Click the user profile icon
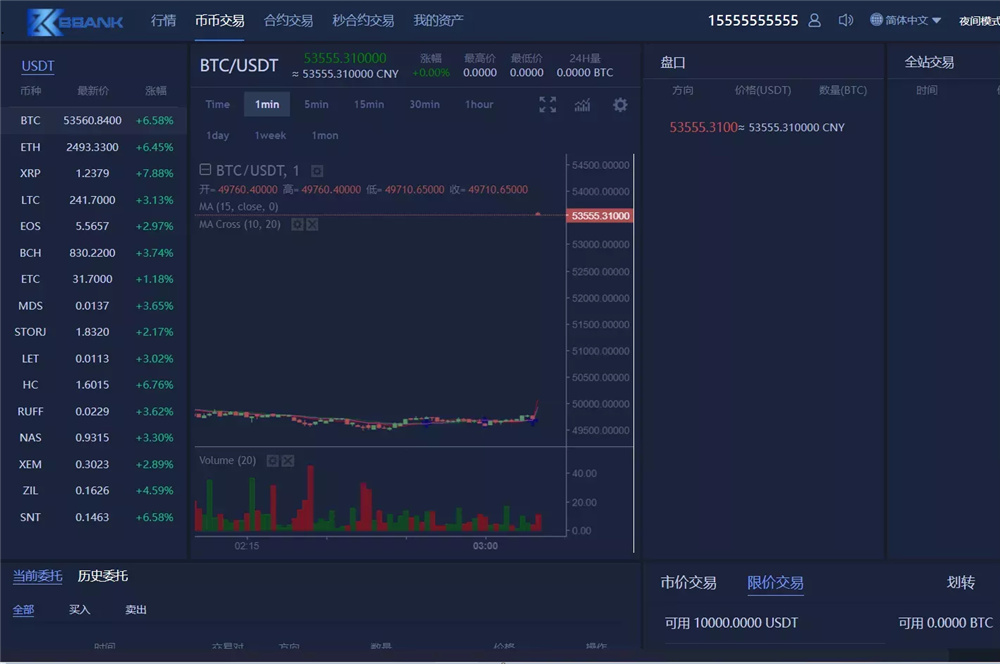 [814, 20]
